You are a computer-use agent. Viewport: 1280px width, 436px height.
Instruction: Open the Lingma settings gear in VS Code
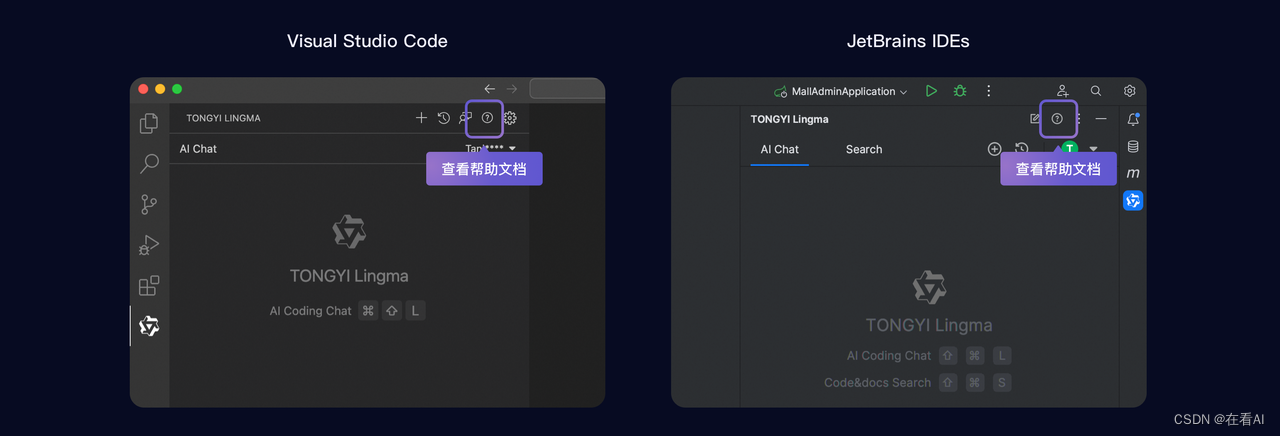[x=510, y=118]
